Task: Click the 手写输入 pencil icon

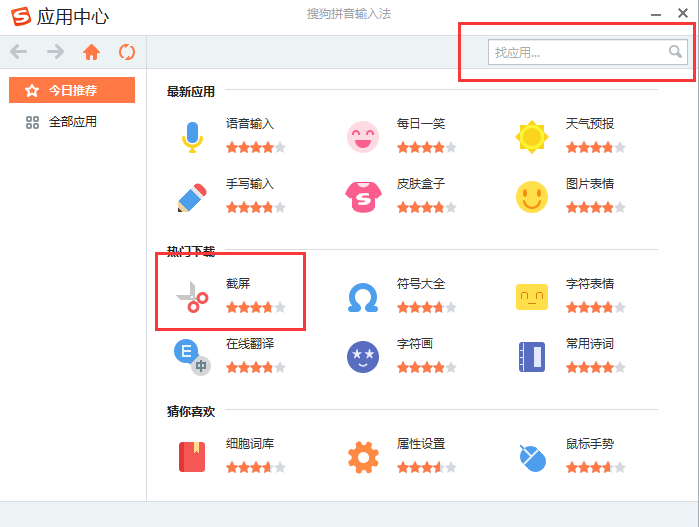Action: 192,197
